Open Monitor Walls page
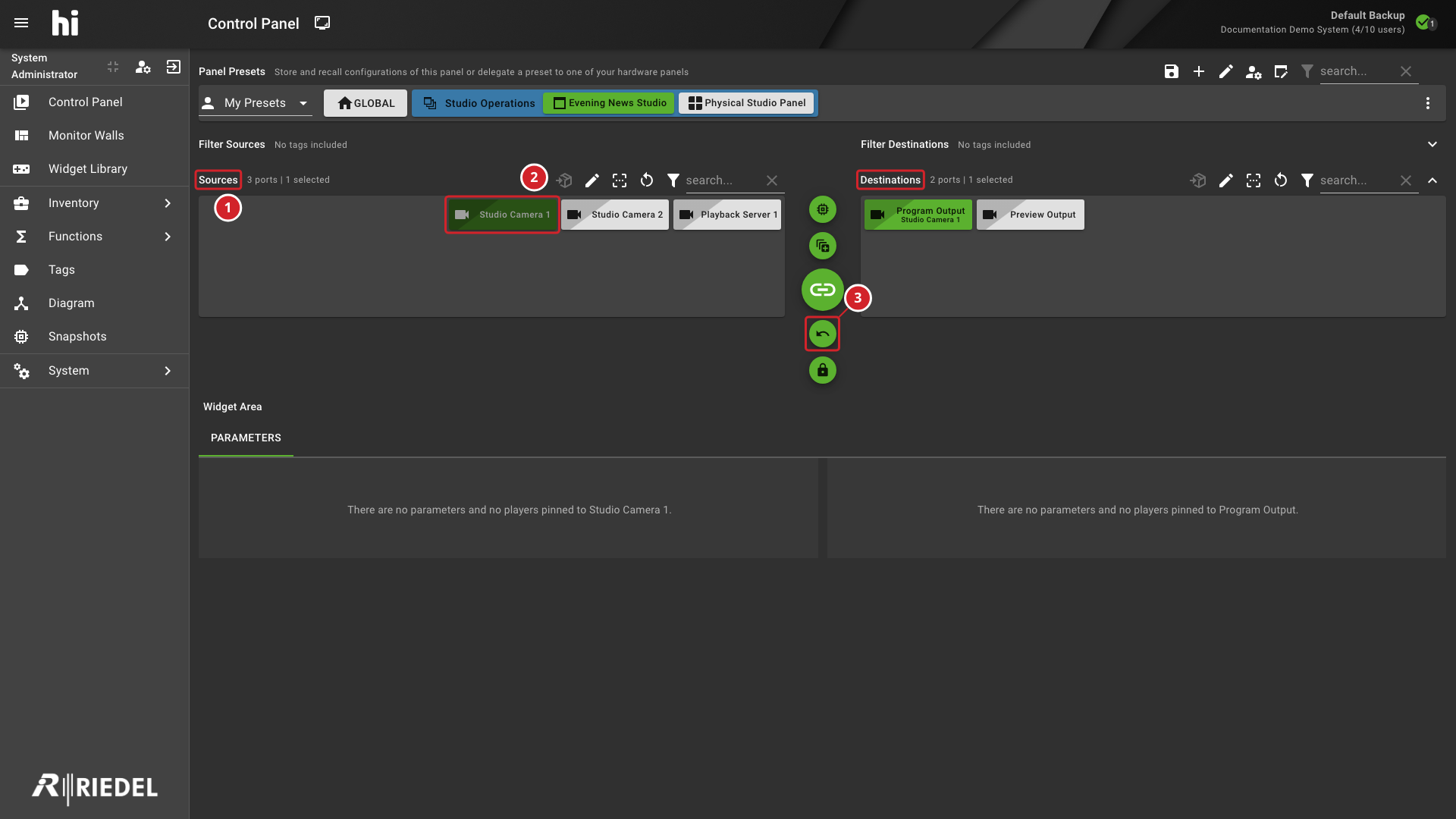 [x=94, y=136]
